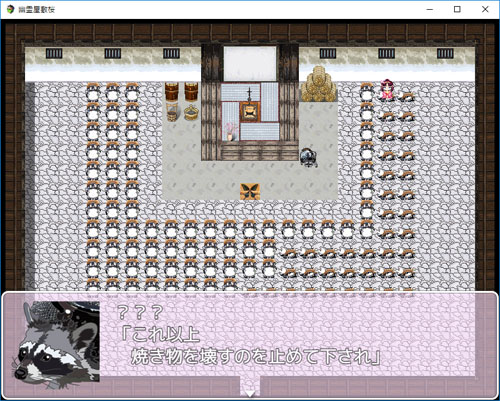Click the flower vase in the alcove
Screen dimensions: 500x401
[x=230, y=132]
